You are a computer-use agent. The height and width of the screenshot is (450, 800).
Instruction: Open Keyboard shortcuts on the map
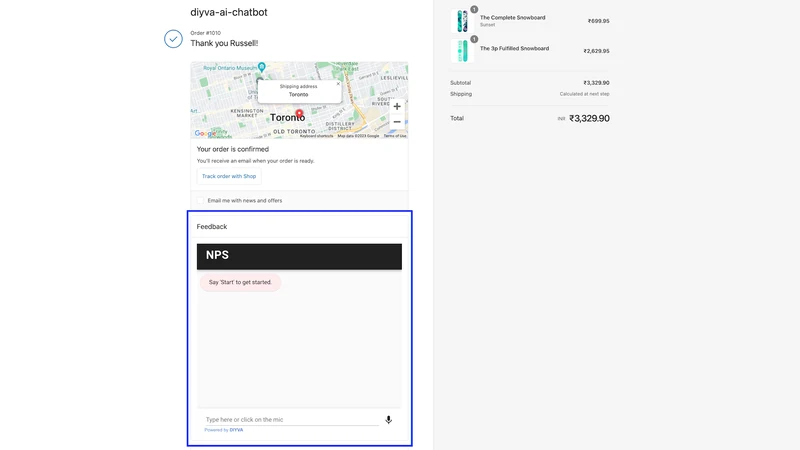click(316, 136)
